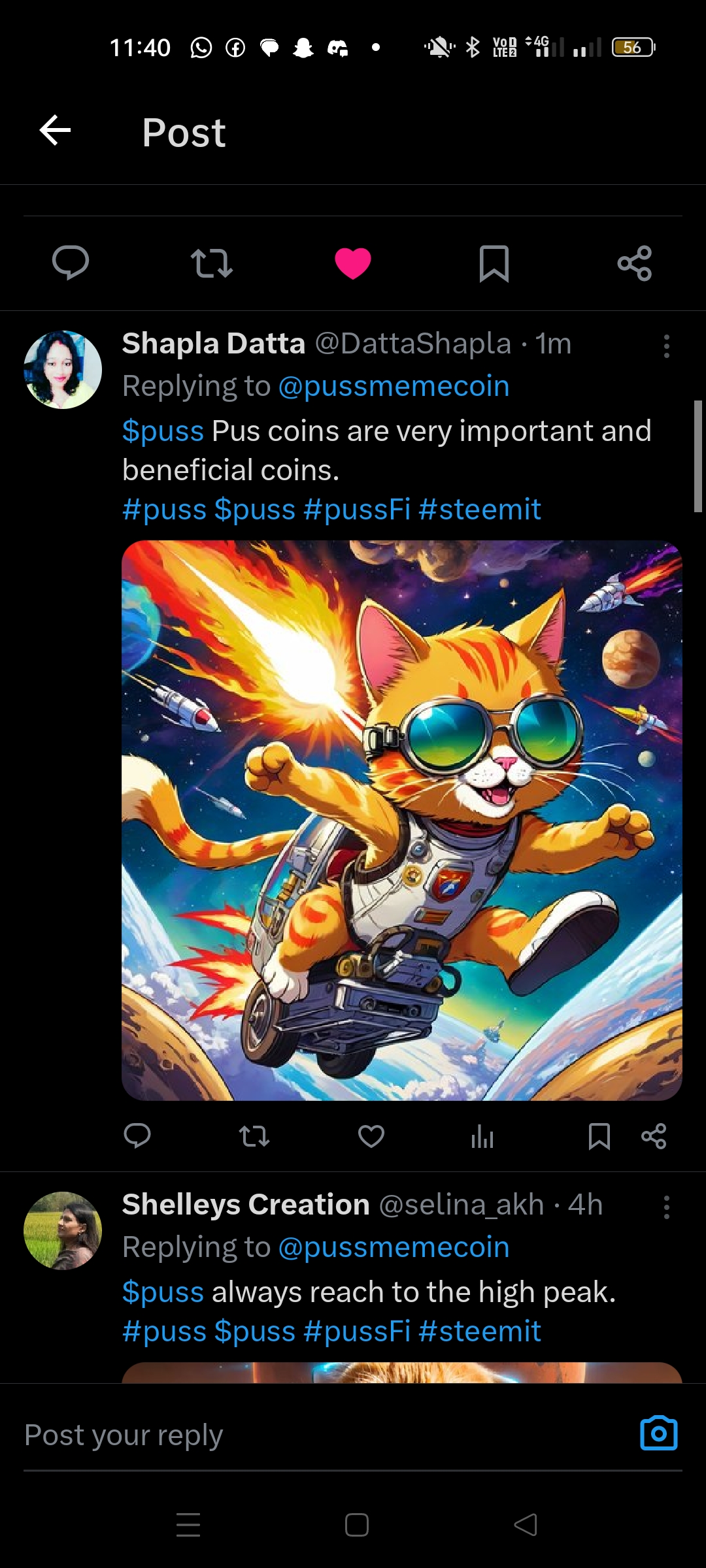706x1568 pixels.
Task: Repost the main post with the retweet icon
Action: tap(212, 263)
